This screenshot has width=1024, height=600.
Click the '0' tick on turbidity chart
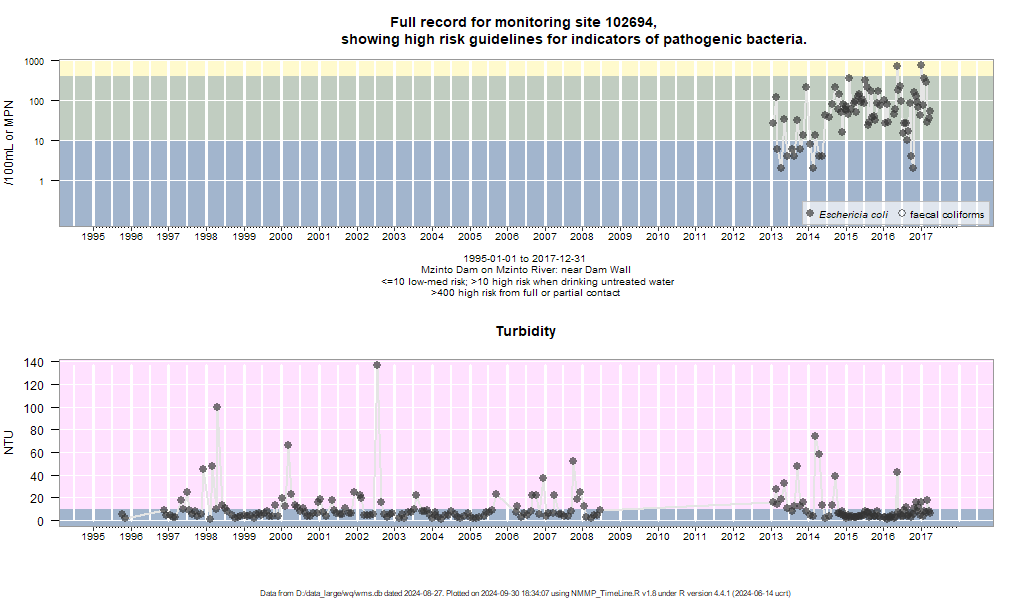click(x=41, y=521)
